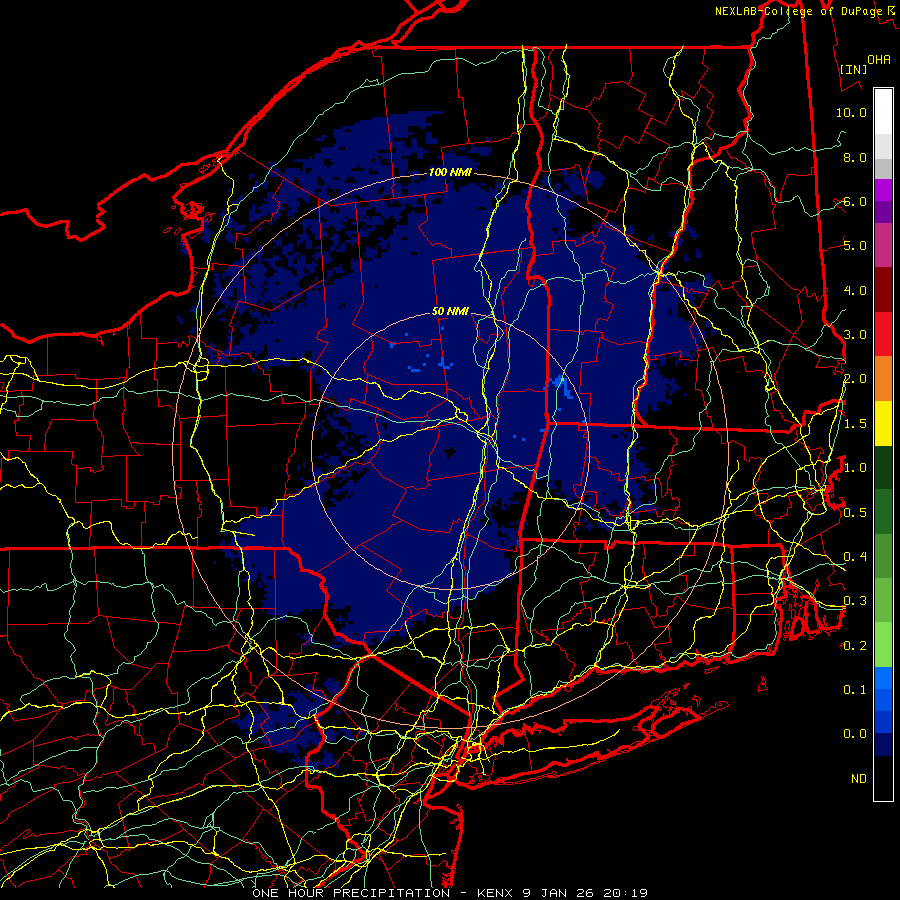Click the 100 NMI range ring label
Screen dimensions: 900x900
pyautogui.click(x=450, y=172)
